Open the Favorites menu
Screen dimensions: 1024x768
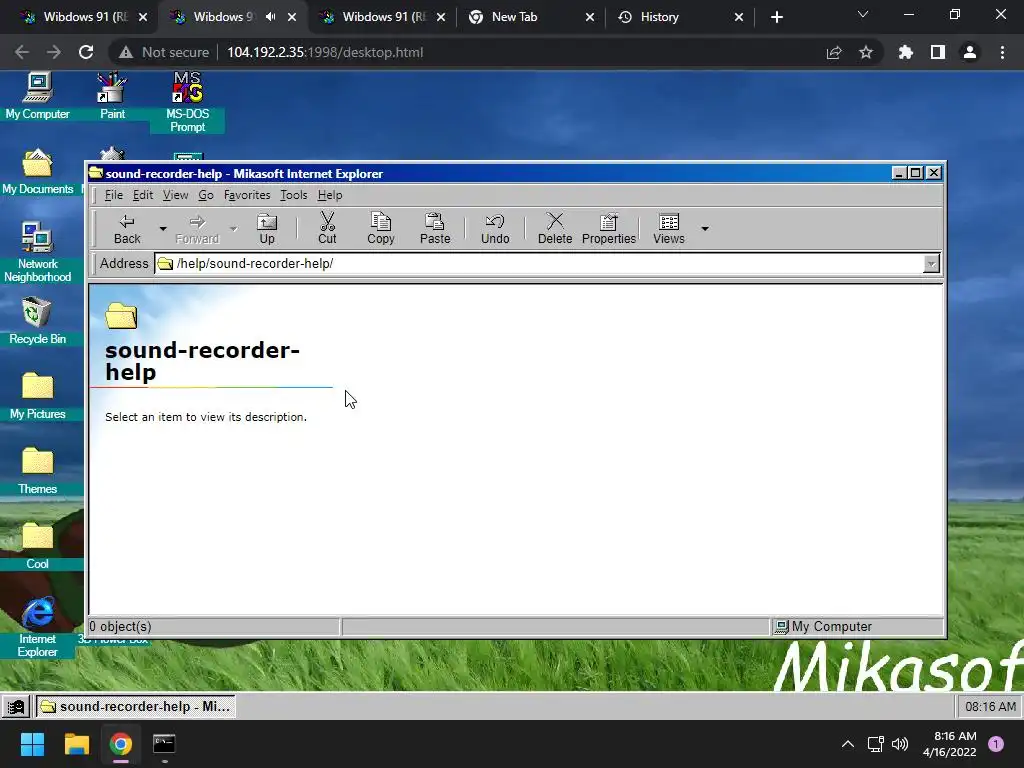tap(247, 195)
